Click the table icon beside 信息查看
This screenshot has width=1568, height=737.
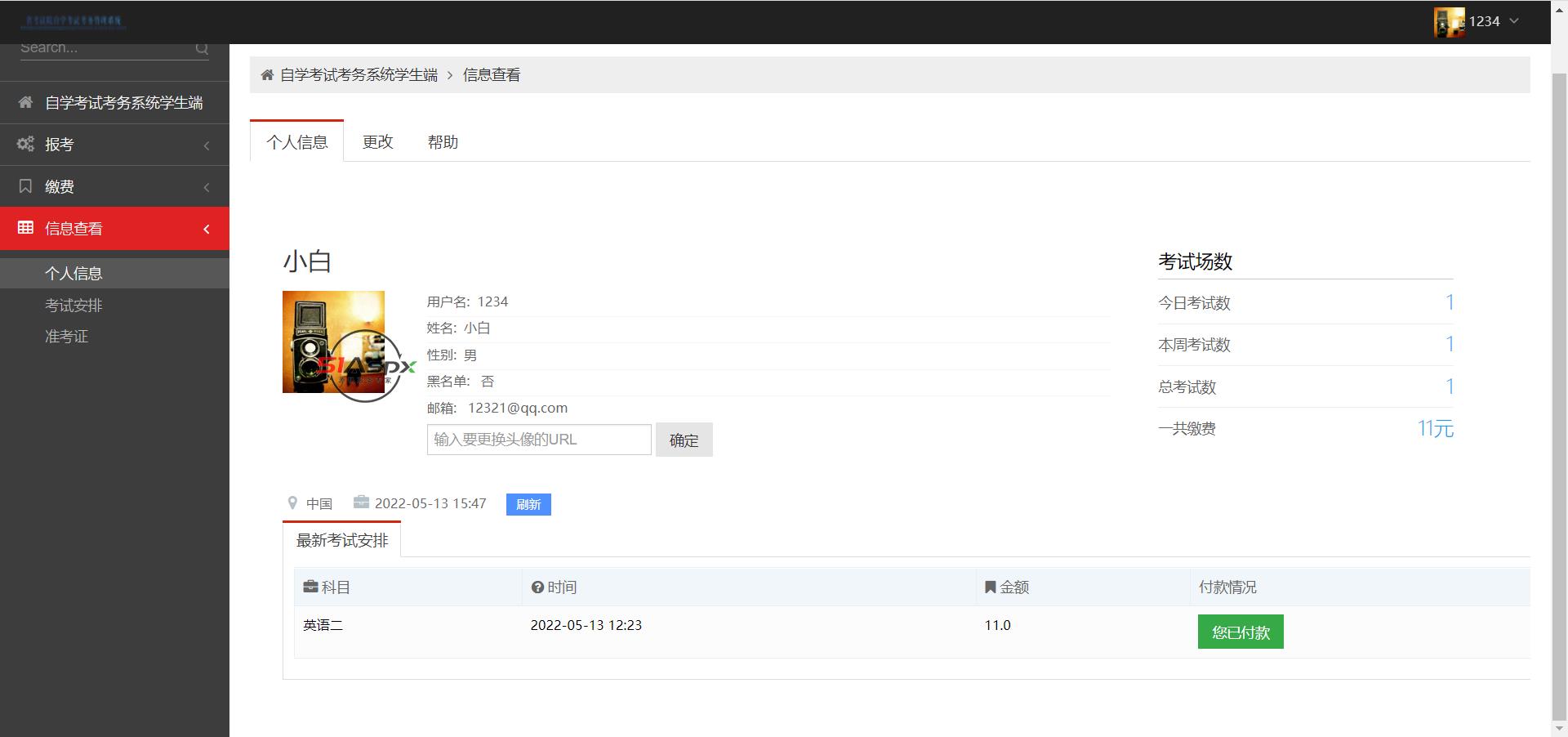coord(25,228)
